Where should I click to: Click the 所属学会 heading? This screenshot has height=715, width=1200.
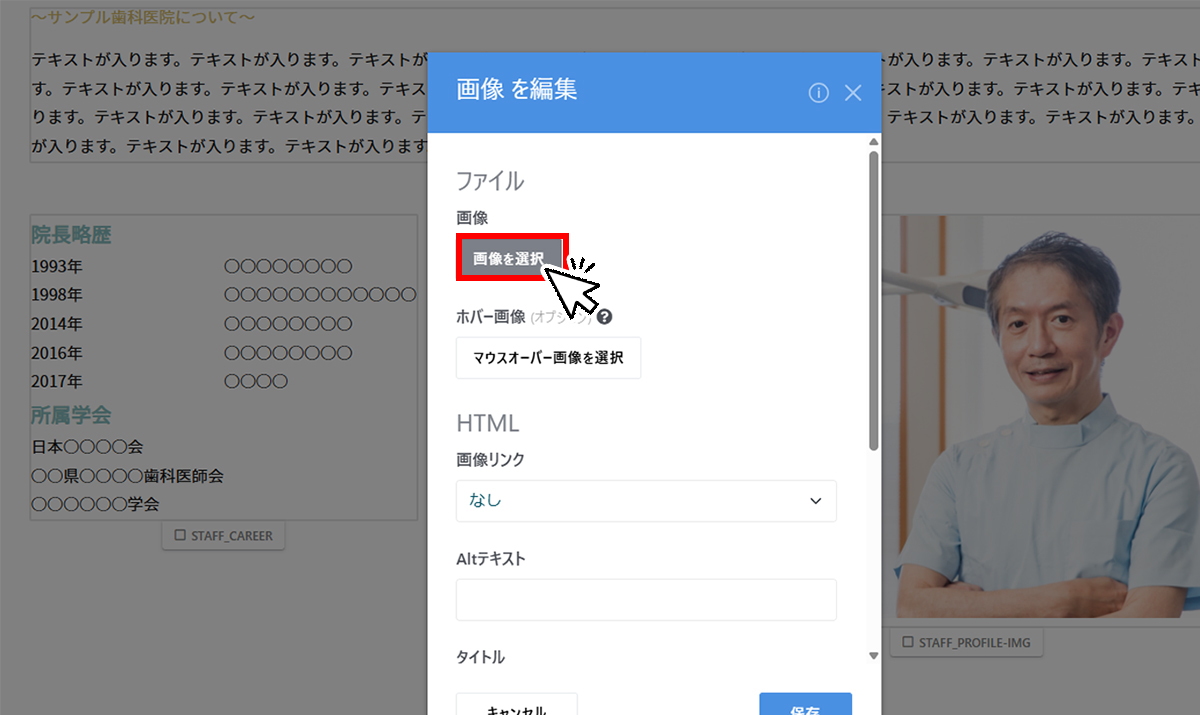[x=71, y=416]
